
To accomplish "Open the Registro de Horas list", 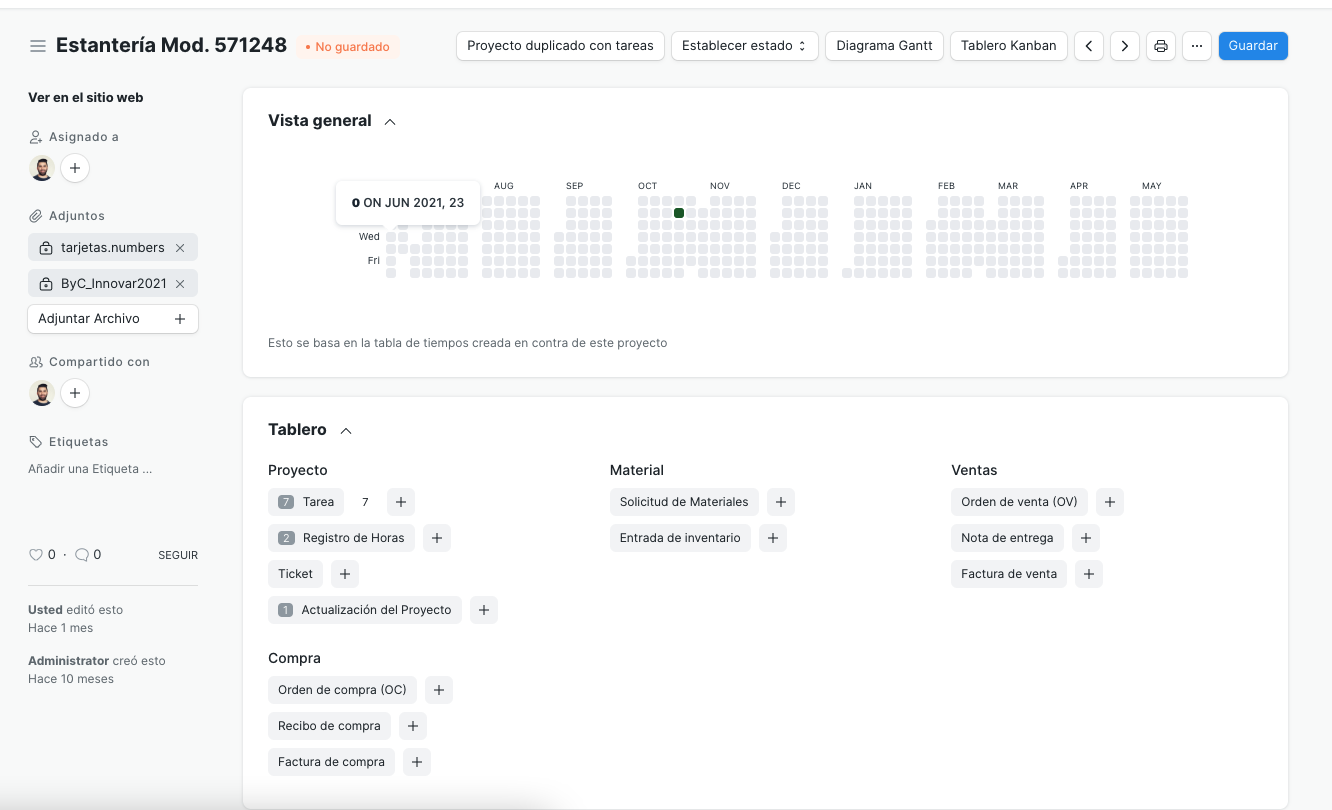I will (341, 538).
